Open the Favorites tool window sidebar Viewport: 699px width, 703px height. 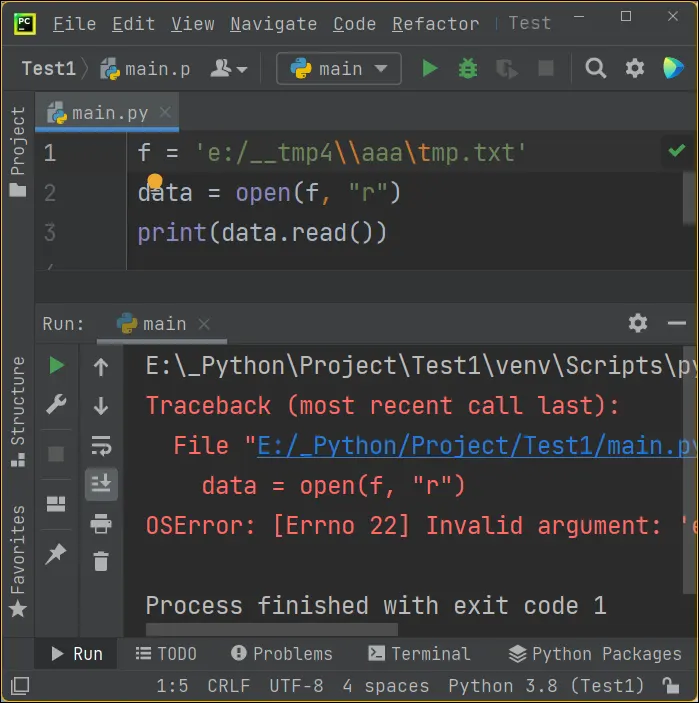point(18,561)
